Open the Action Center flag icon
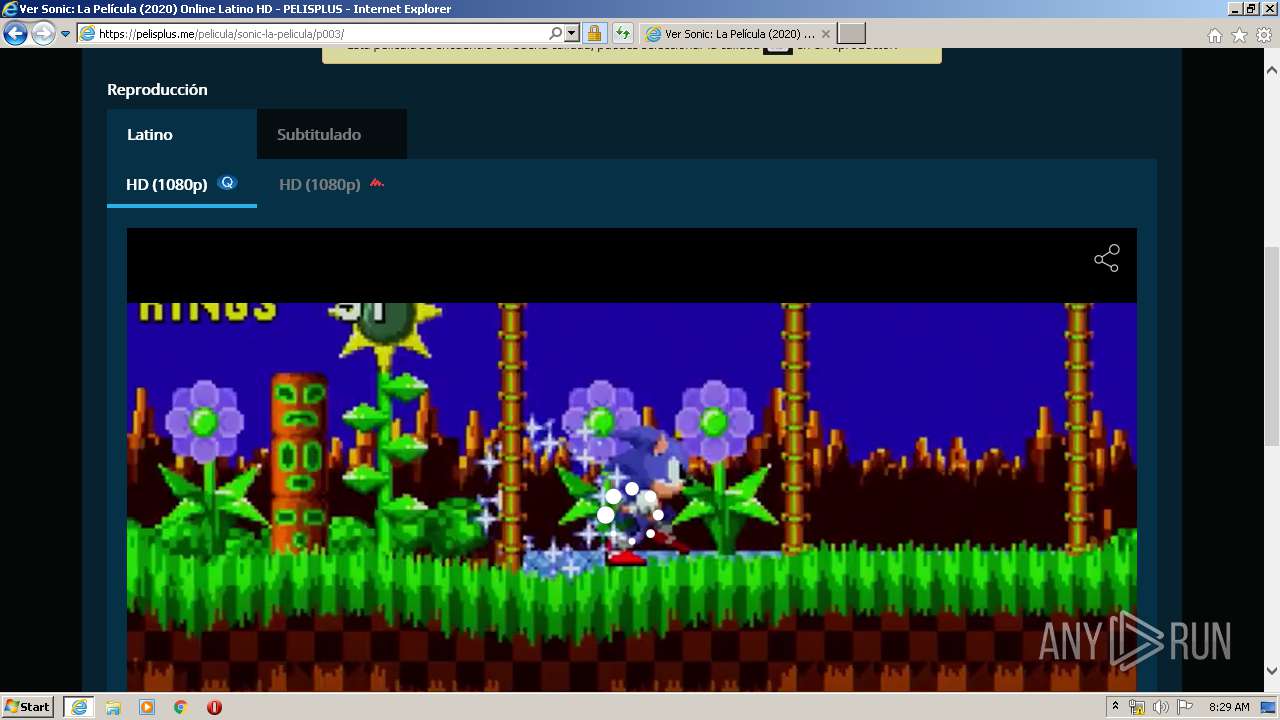Image resolution: width=1280 pixels, height=720 pixels. coord(1185,707)
